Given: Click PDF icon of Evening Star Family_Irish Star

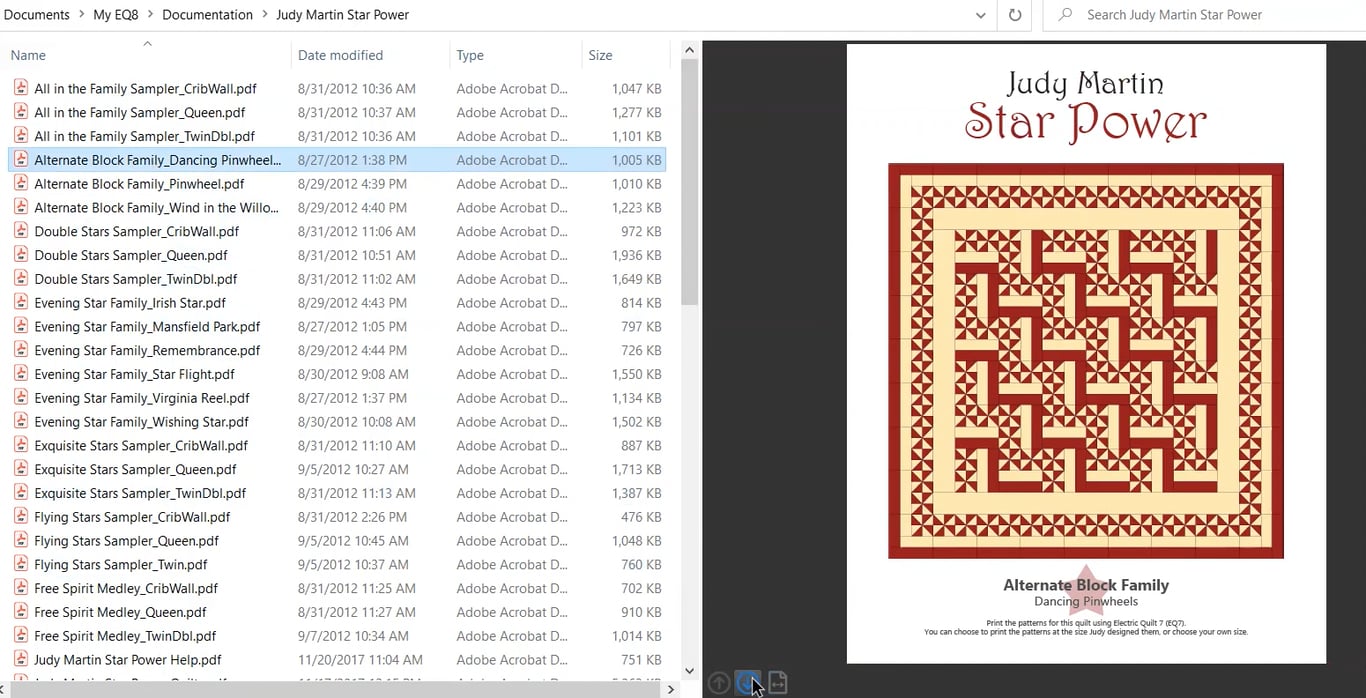Looking at the screenshot, I should [x=21, y=303].
